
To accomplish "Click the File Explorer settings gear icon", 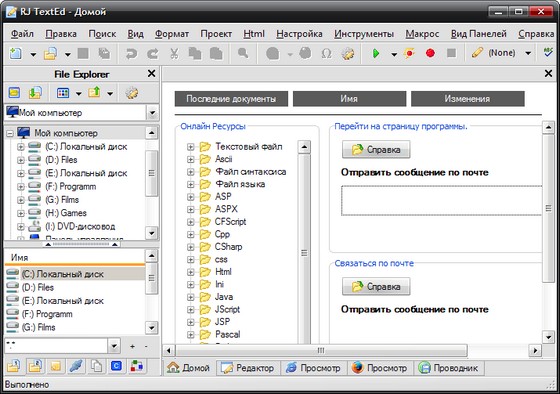I will (131, 93).
